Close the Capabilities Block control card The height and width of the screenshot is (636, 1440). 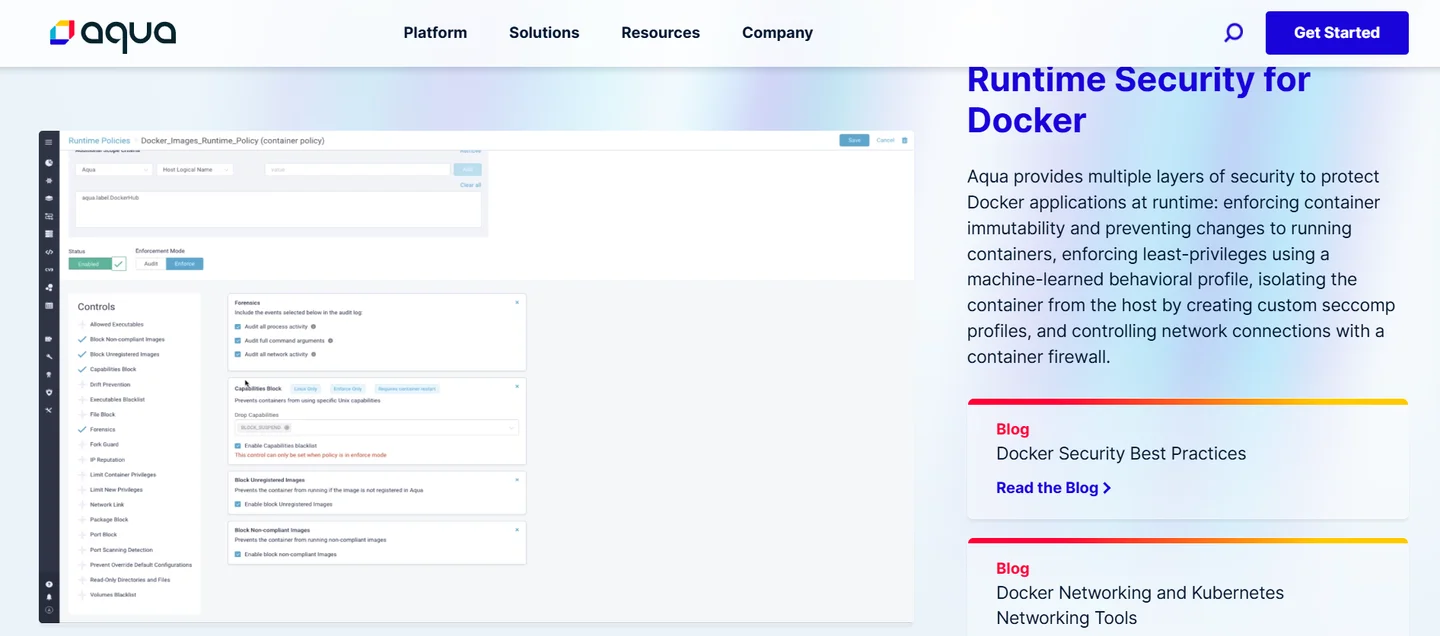tap(517, 386)
